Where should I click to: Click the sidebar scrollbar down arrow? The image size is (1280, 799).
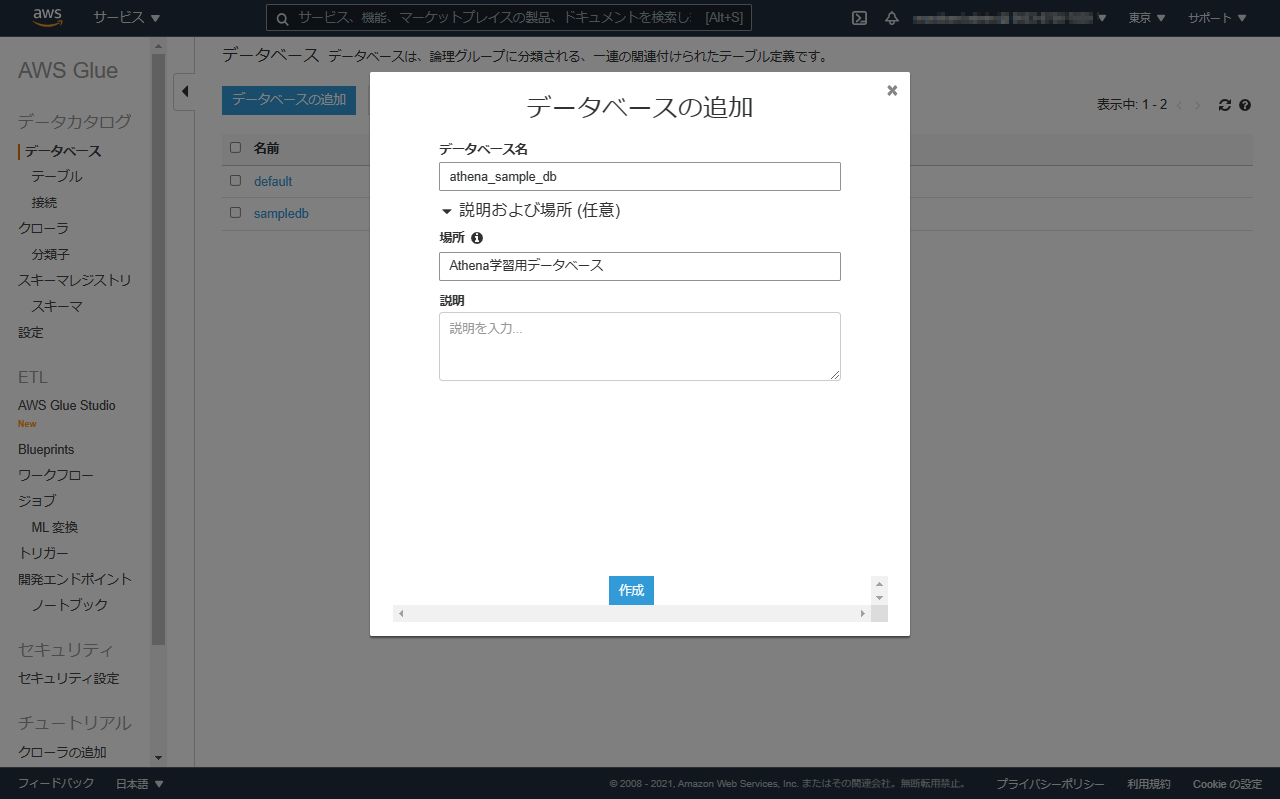tap(158, 758)
